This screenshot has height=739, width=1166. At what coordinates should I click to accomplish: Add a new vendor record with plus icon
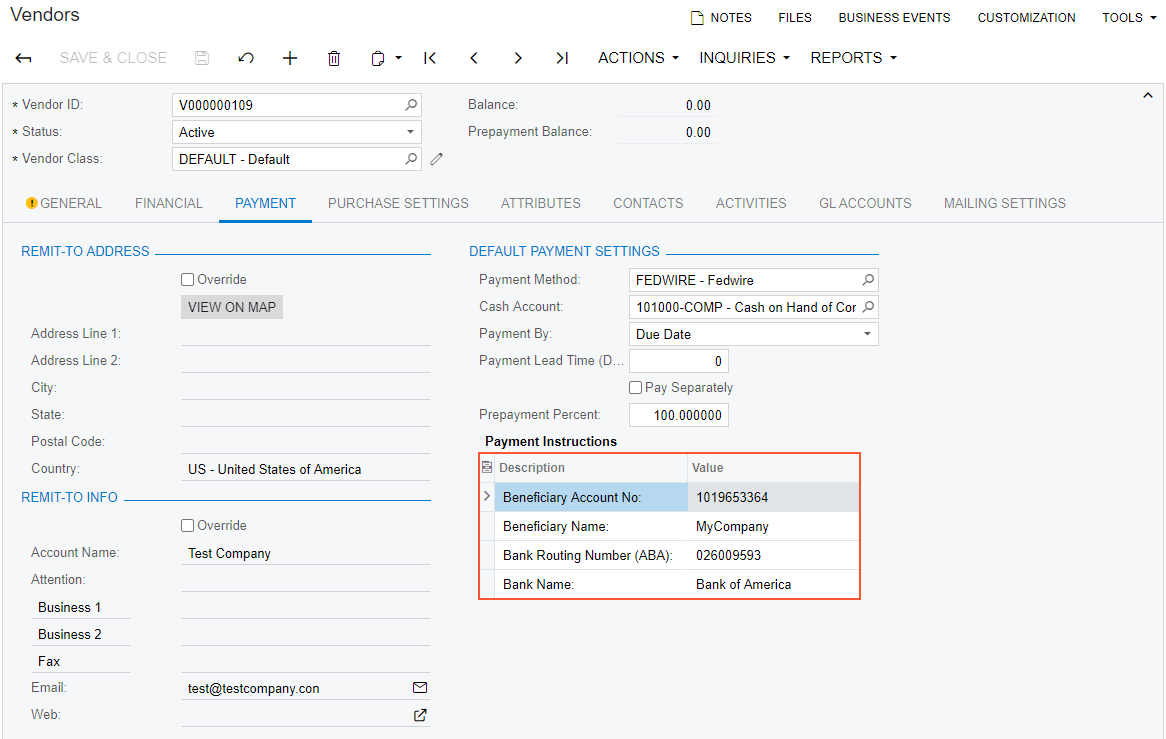290,58
